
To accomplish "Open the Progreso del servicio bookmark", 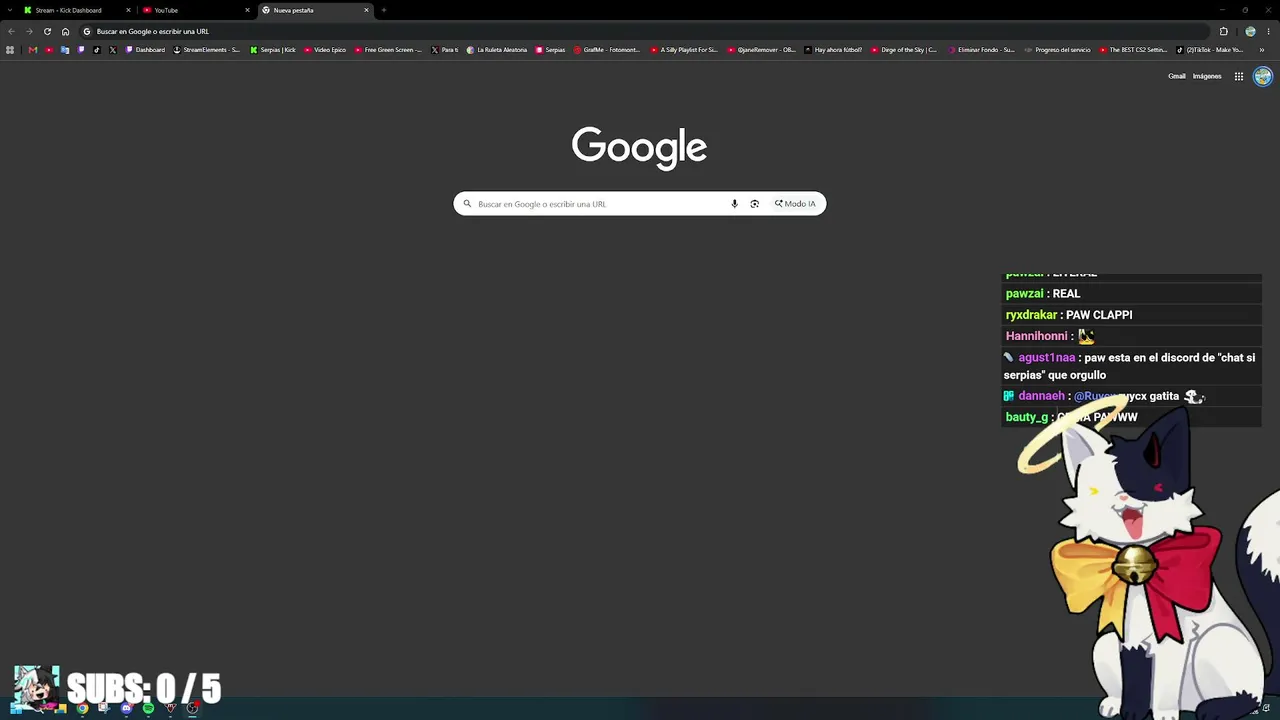I will tap(1057, 50).
